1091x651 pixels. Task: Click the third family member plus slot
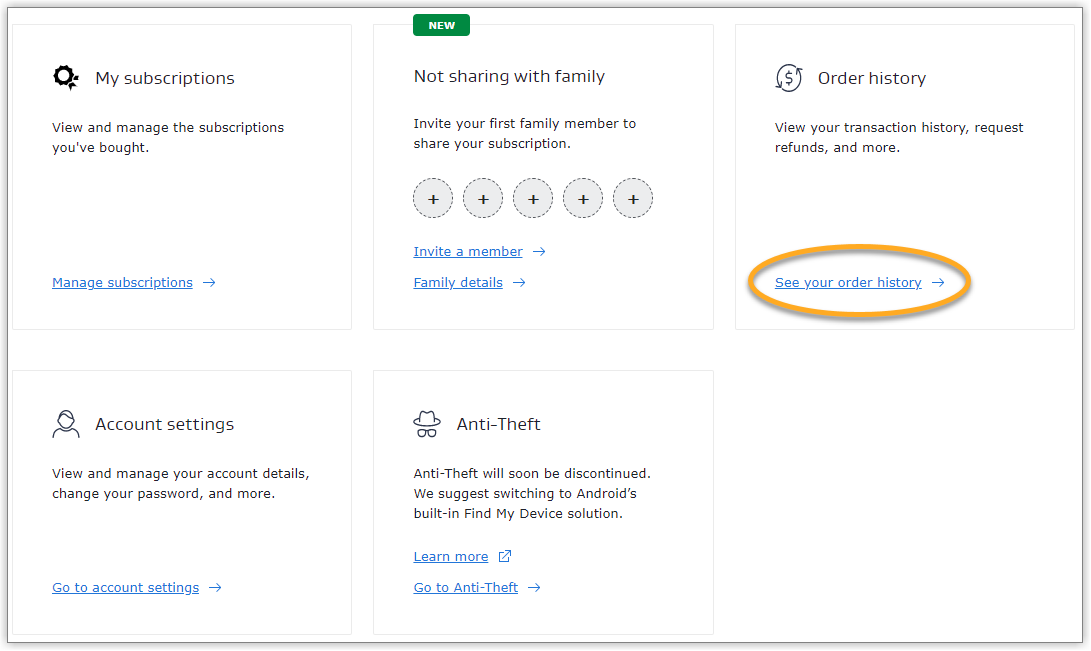pos(533,199)
